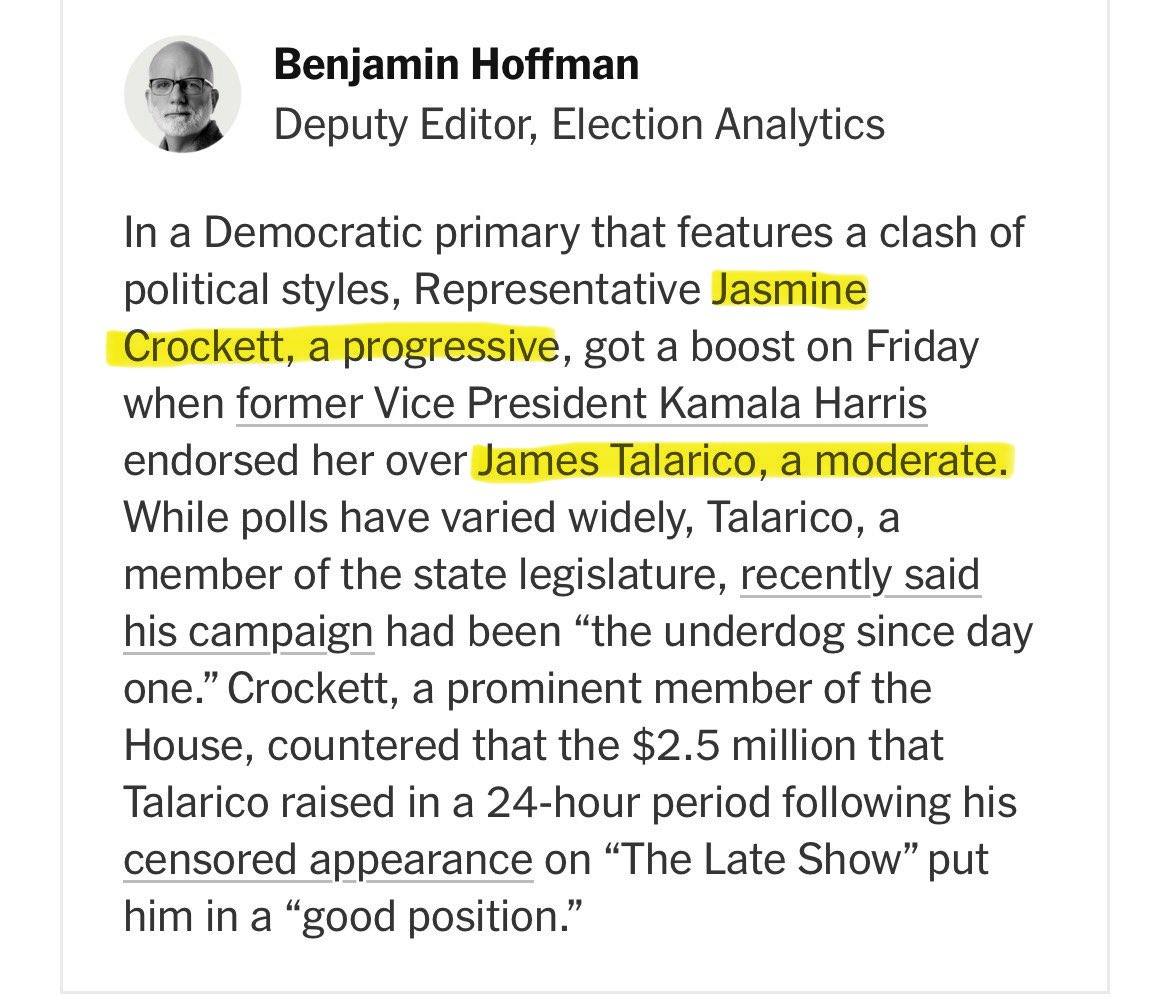
Task: Open the "censored appearance" link
Action: pos(328,860)
